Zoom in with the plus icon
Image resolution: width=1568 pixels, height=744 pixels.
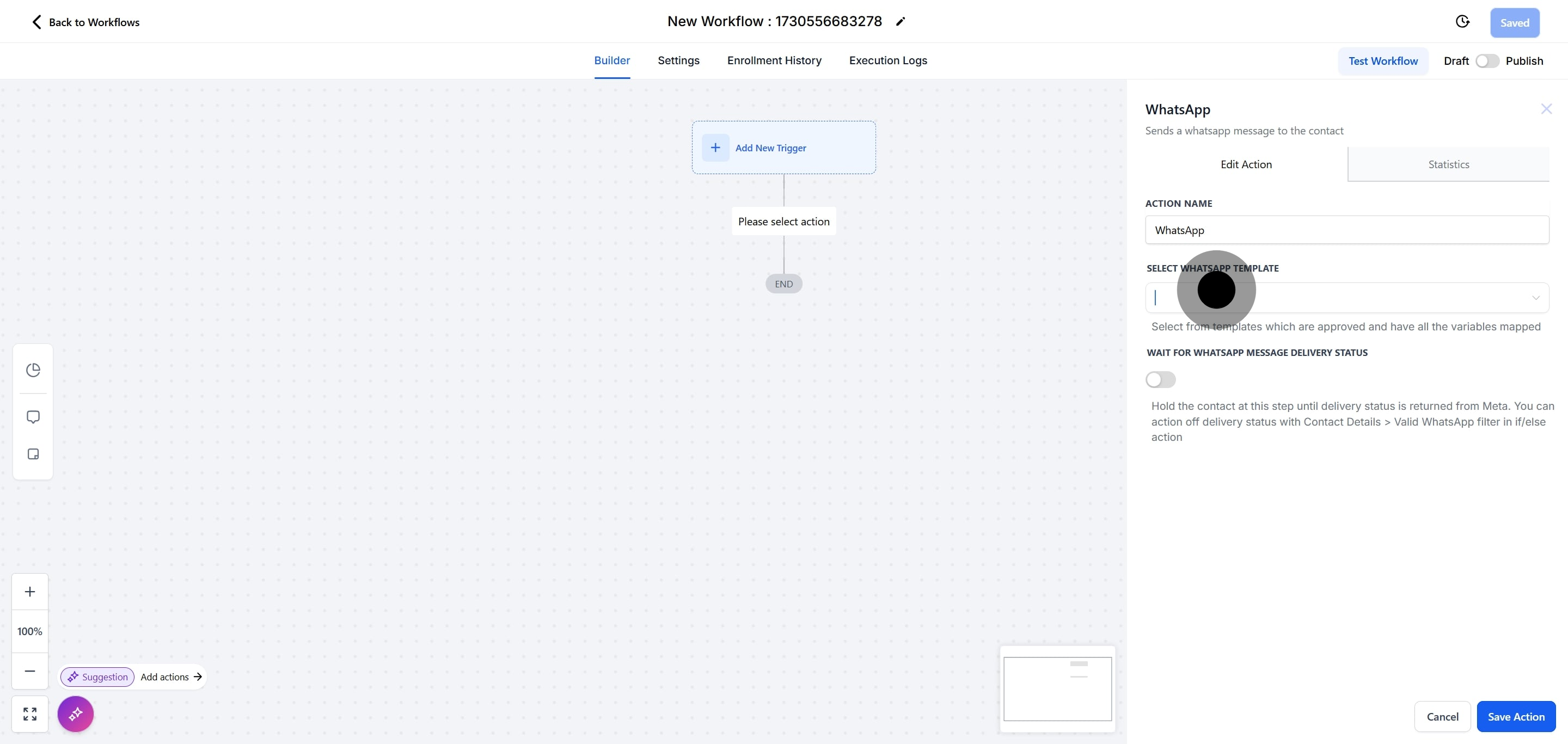pyautogui.click(x=30, y=591)
